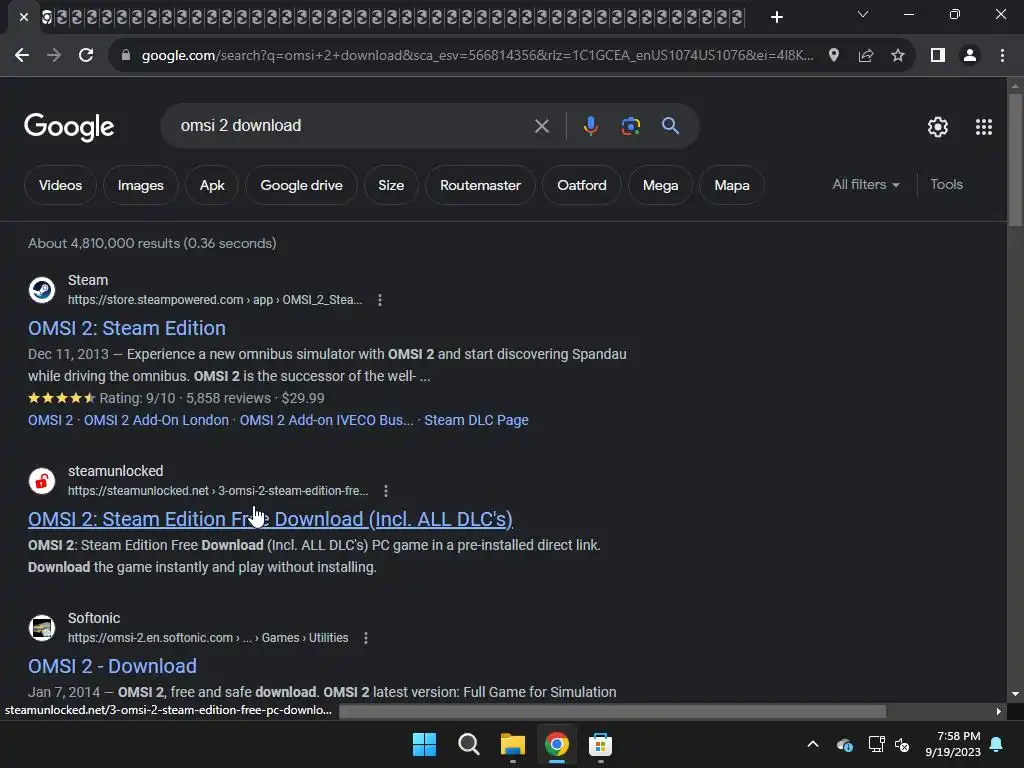This screenshot has height=768, width=1024.
Task: Bookmark this page with the star
Action: click(x=898, y=56)
